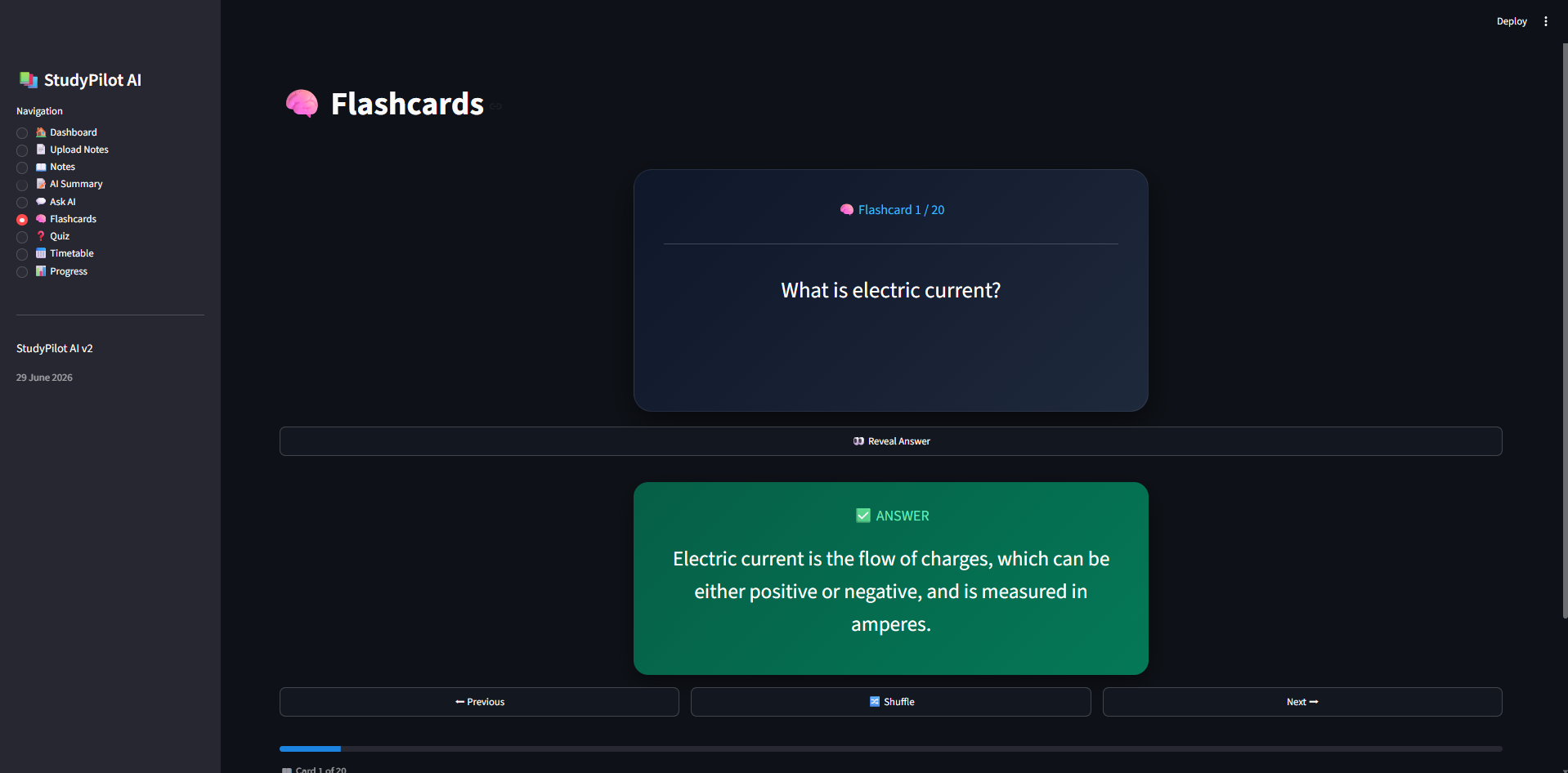1568x773 pixels.
Task: Go to the Next flashcard
Action: coord(1302,702)
